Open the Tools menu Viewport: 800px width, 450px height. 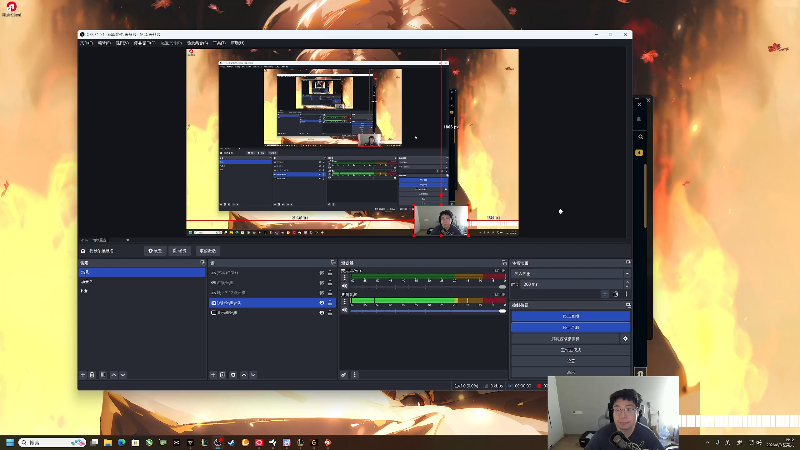pyautogui.click(x=219, y=43)
